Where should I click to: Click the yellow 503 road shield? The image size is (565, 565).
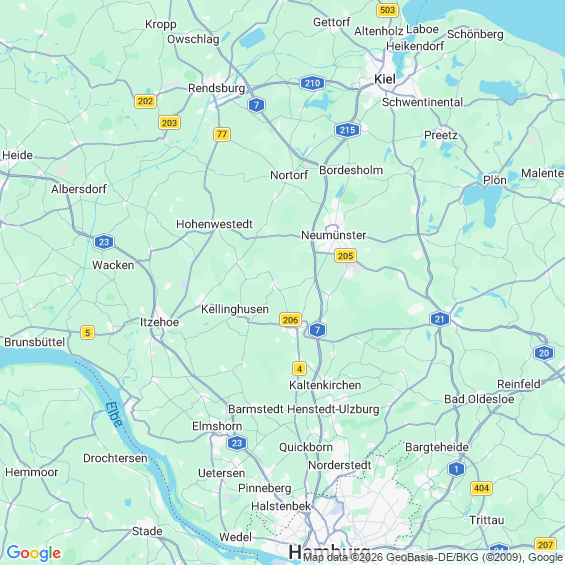coord(387,10)
